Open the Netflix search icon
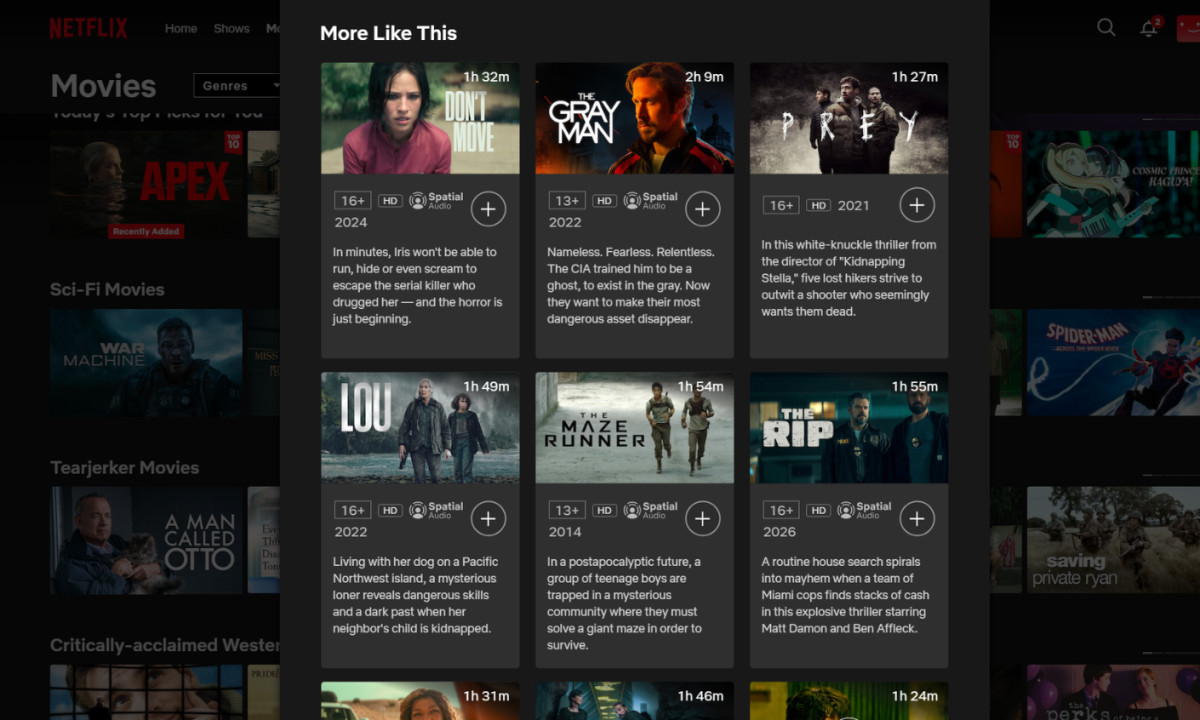 click(x=1106, y=28)
